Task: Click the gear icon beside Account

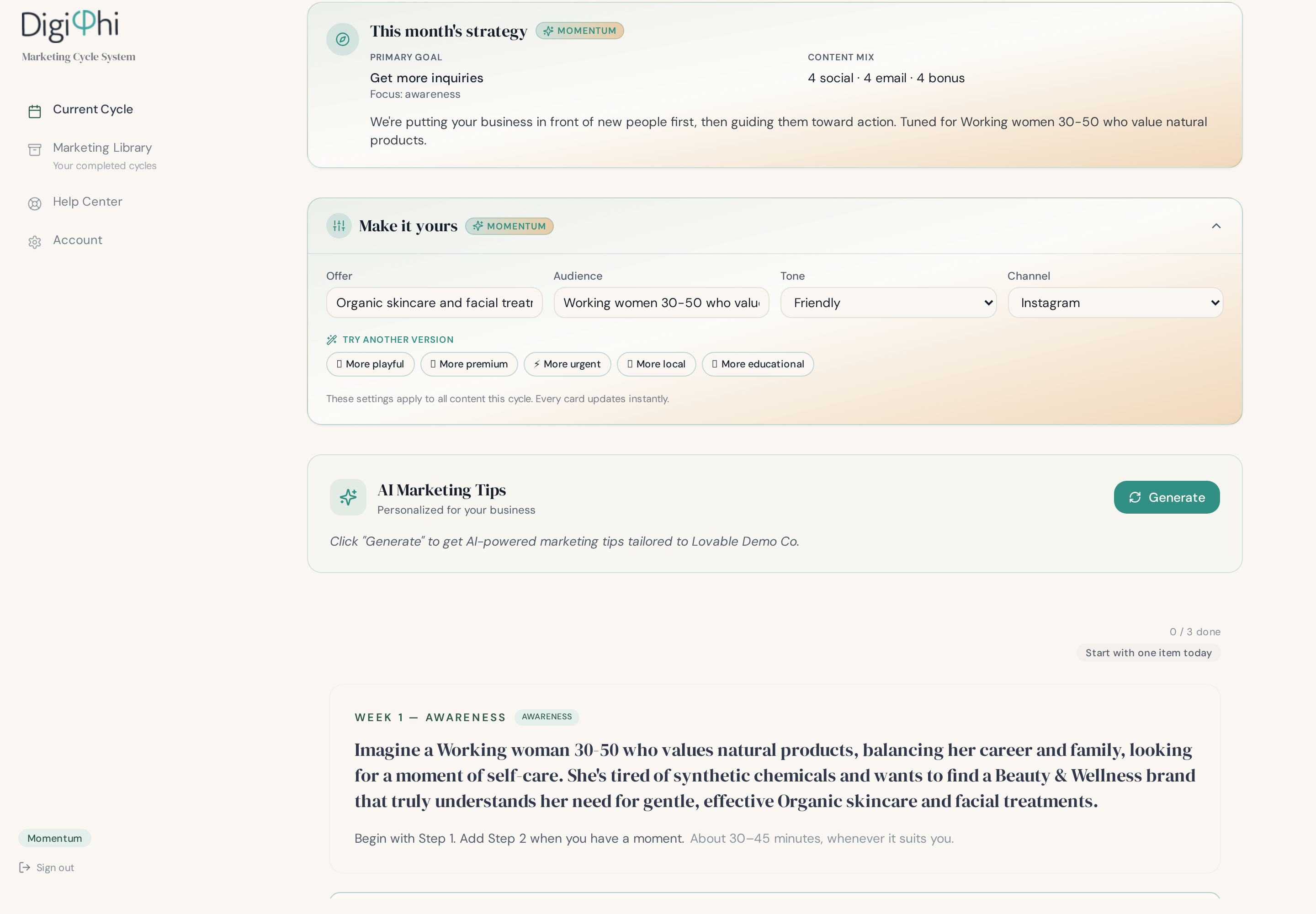Action: click(34, 242)
